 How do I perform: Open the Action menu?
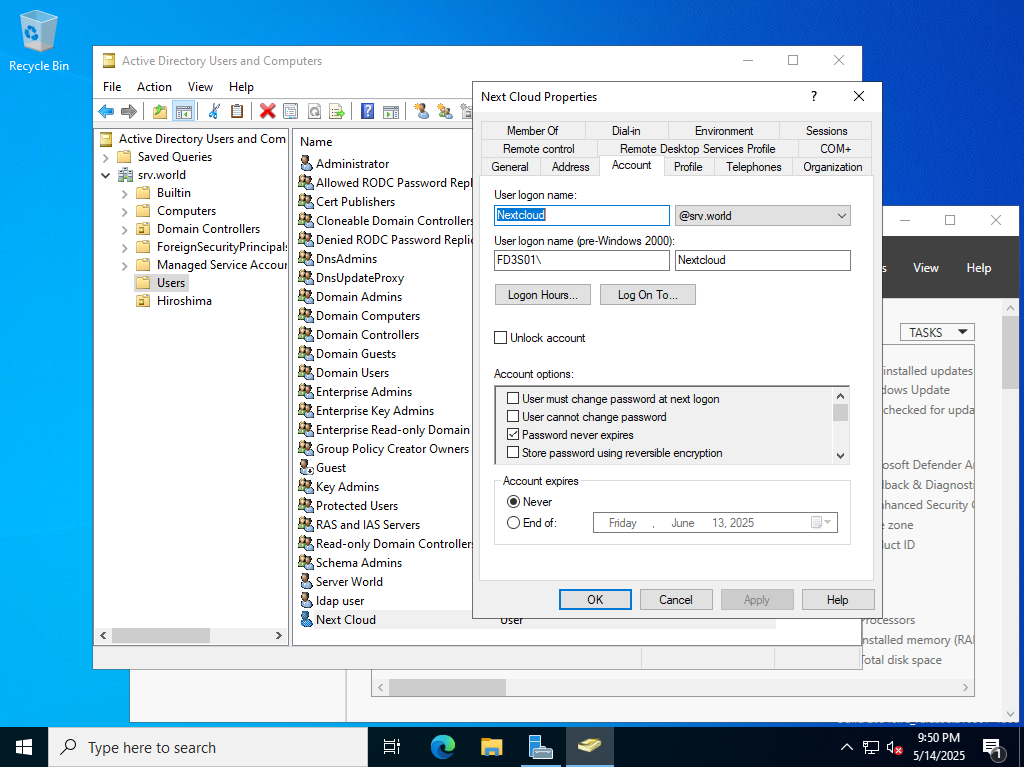click(x=154, y=87)
